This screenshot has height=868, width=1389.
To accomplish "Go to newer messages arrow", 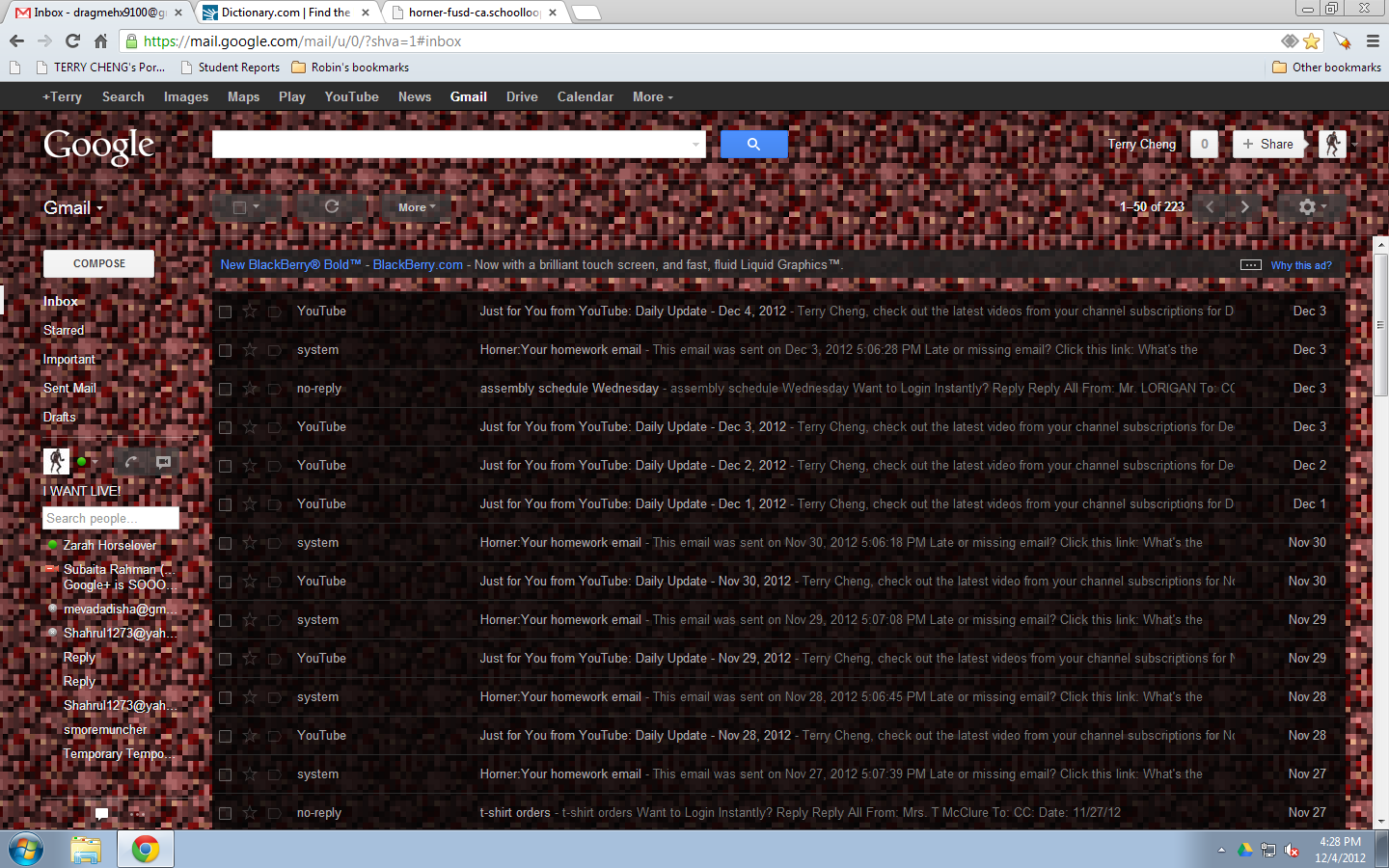I will 1210,207.
